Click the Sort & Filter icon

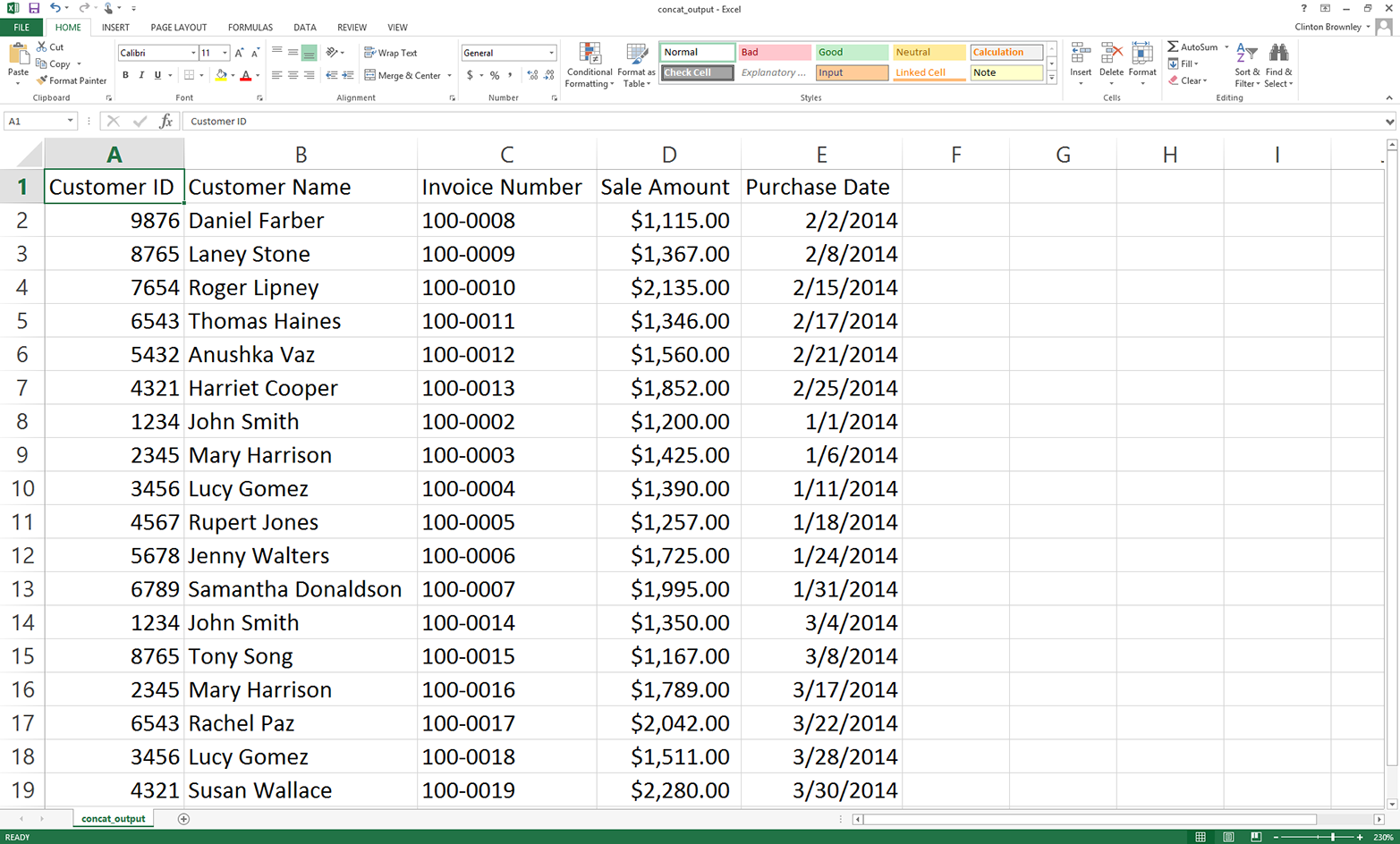(1246, 55)
